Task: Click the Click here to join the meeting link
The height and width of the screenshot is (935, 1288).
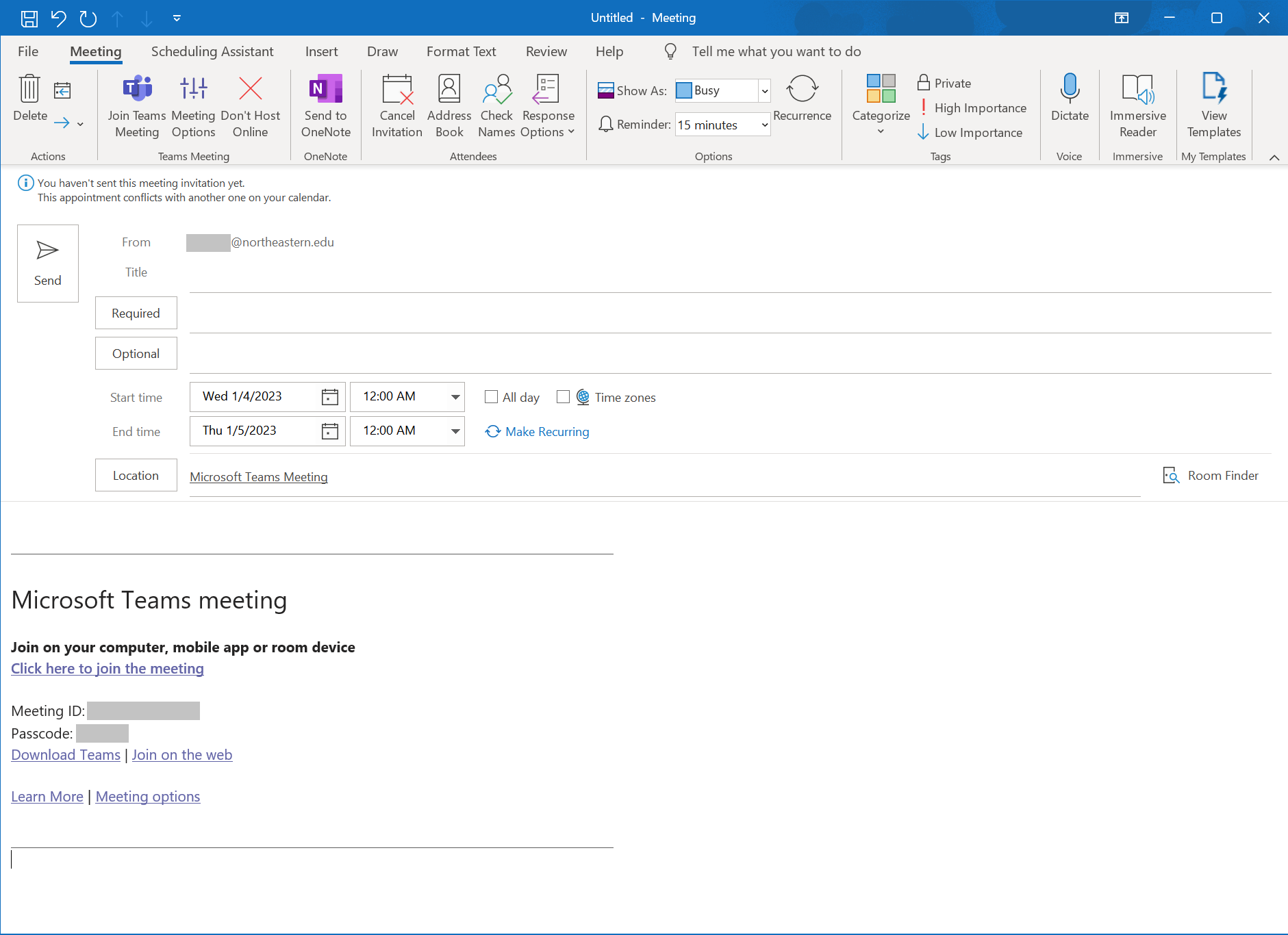Action: [x=107, y=669]
